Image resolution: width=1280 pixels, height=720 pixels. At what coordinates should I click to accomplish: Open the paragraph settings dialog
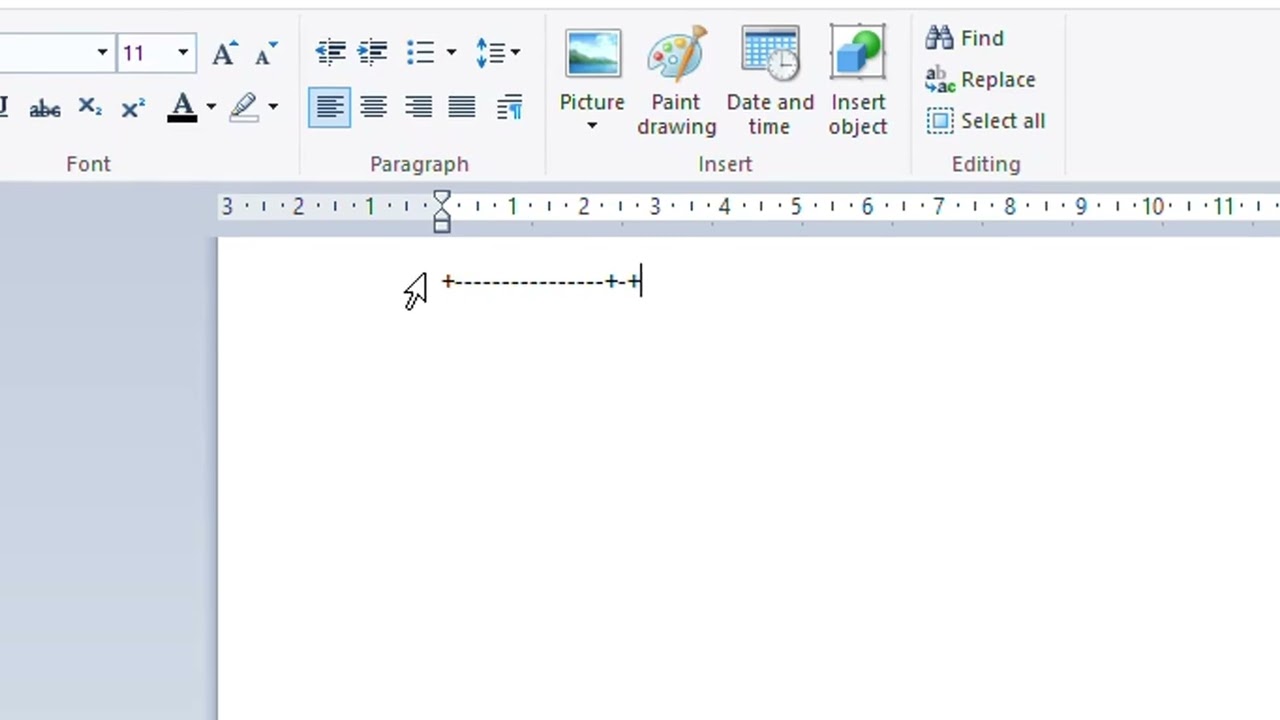tap(509, 107)
